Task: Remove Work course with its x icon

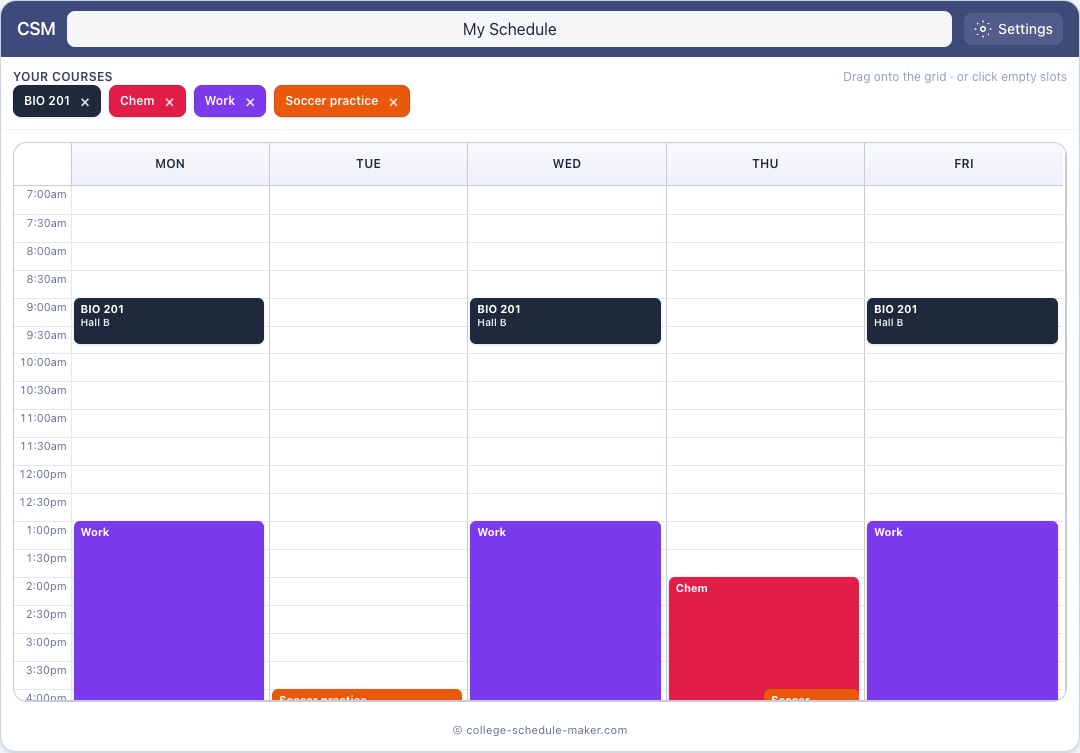Action: pos(250,102)
